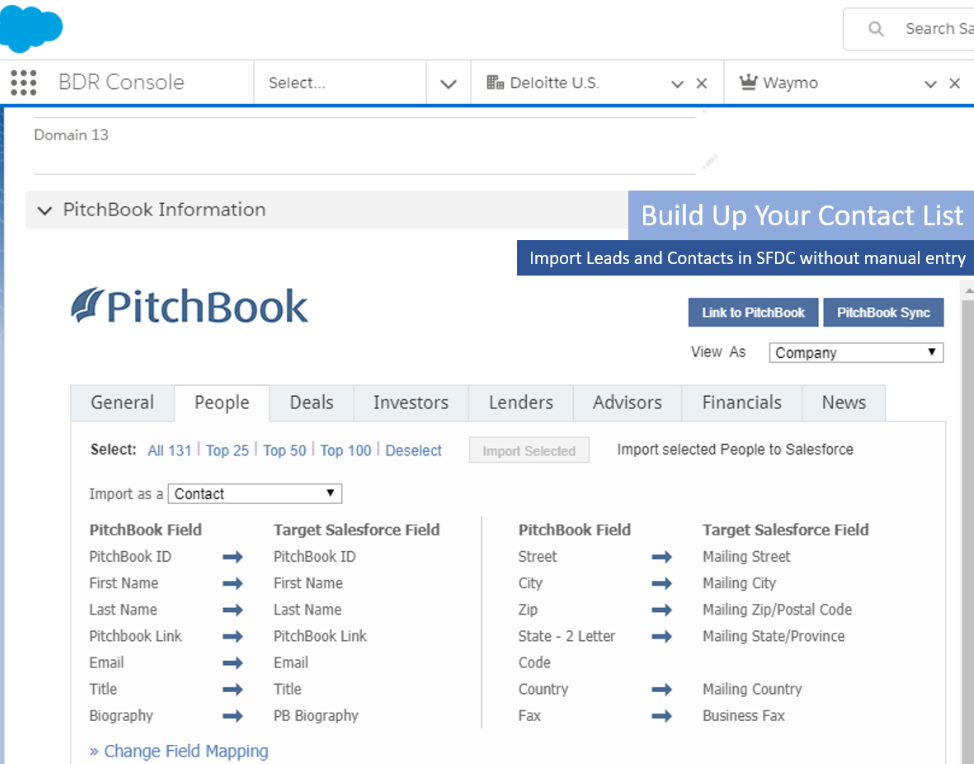
Task: Click the PitchBook Sync button
Action: click(884, 312)
